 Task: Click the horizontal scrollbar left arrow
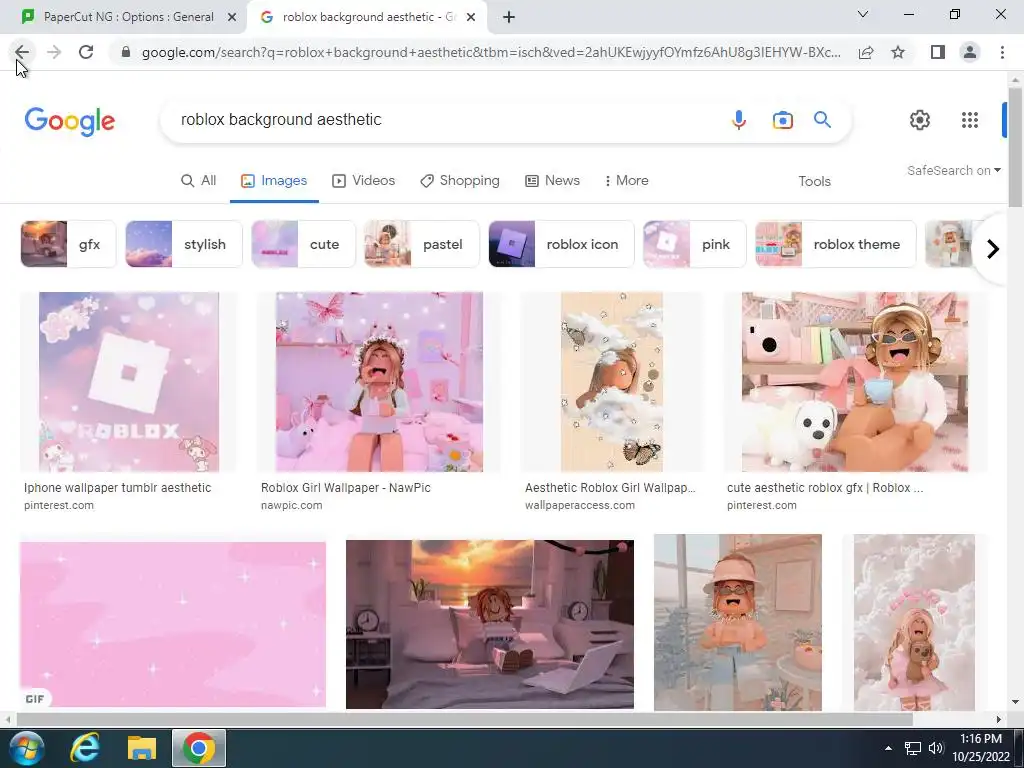tap(7, 719)
